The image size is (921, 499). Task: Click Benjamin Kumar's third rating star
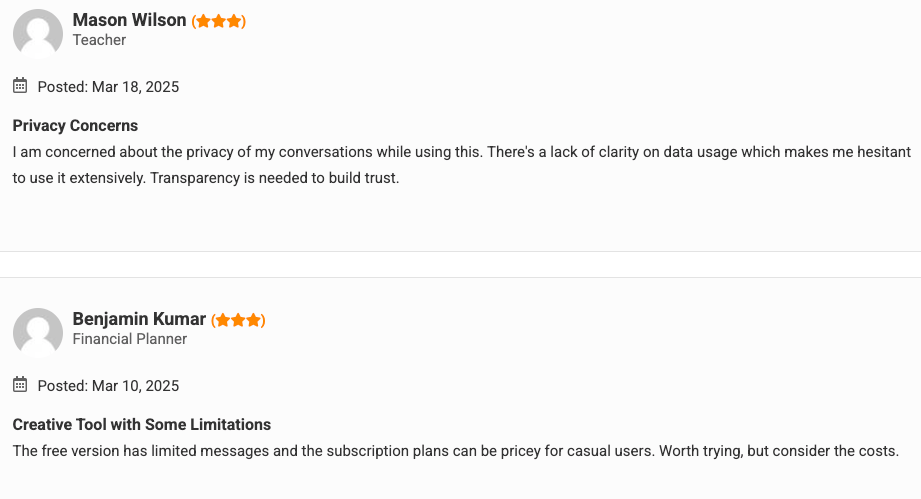tap(253, 320)
